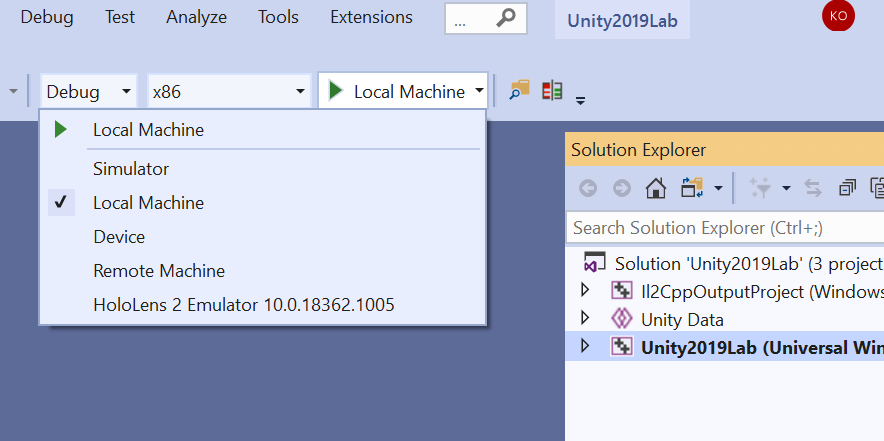Open the filter dropdown arrow

[786, 188]
